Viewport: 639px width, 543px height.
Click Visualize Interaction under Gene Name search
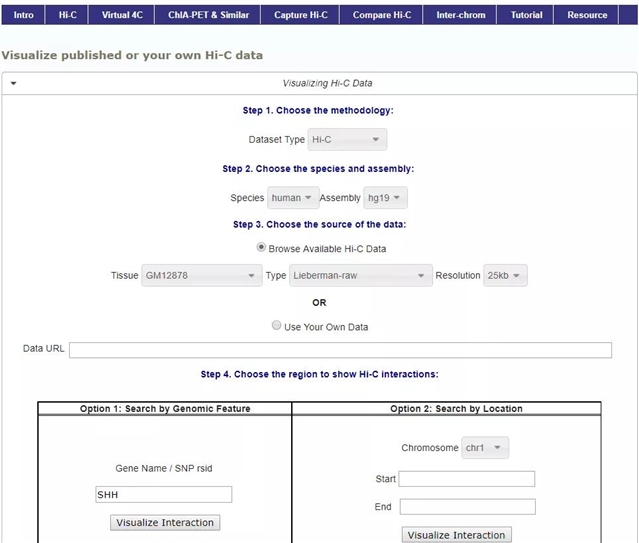pos(165,522)
